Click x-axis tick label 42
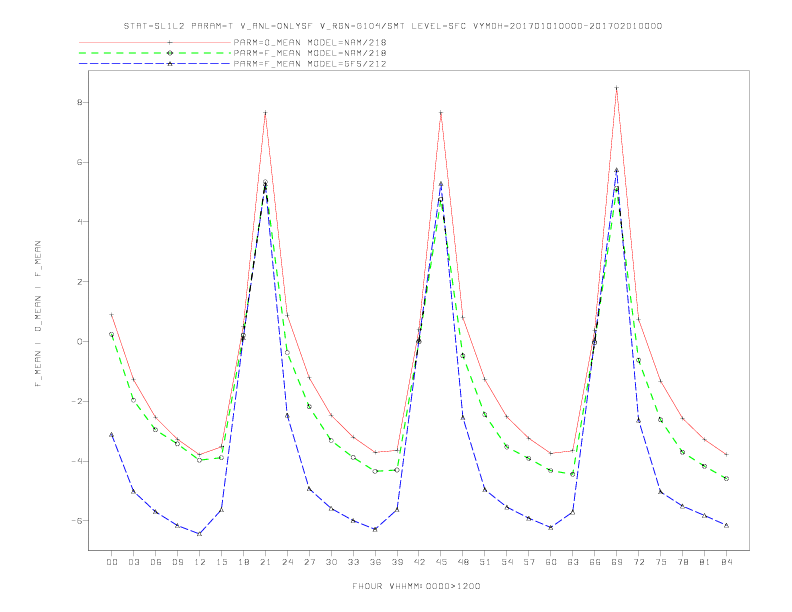This screenshot has height=612, width=792. (x=419, y=562)
